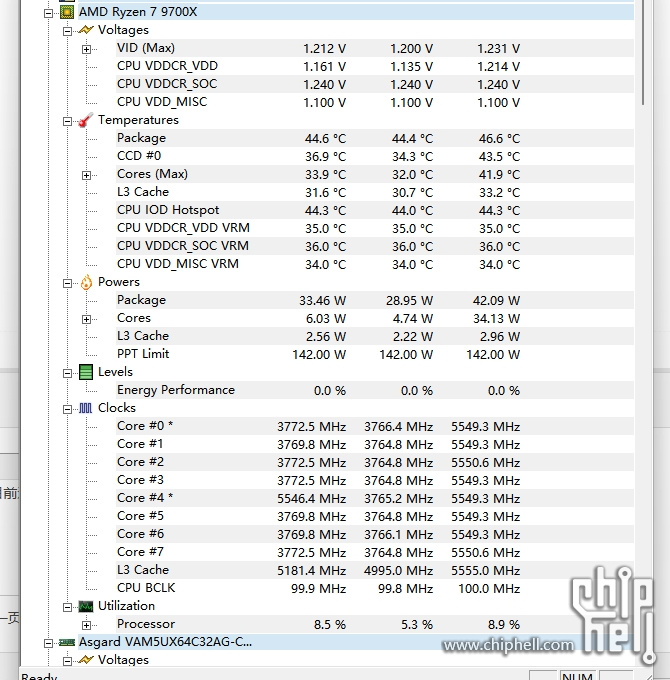
Task: Click the Asgard memory module icon
Action: (67, 642)
